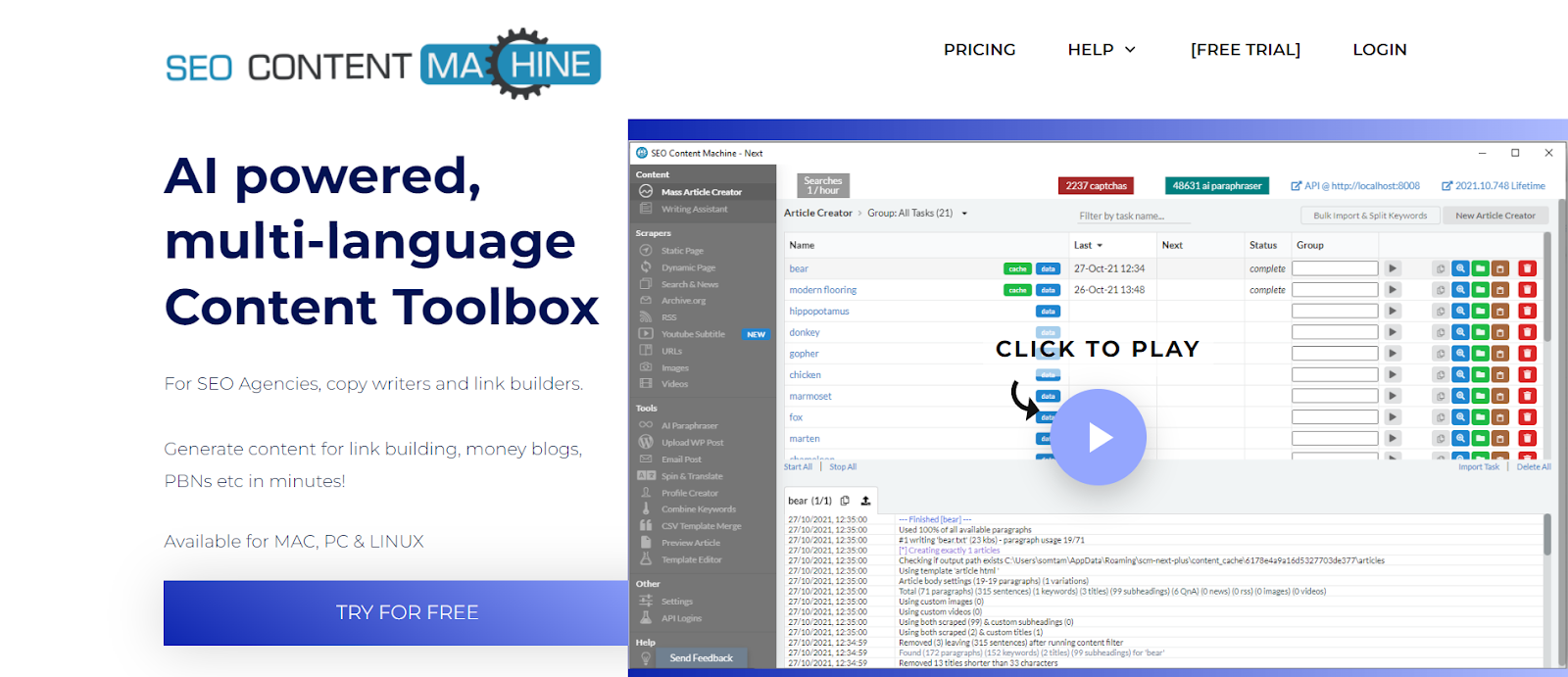This screenshot has width=1568, height=677.
Task: Click the cache badge on bear row
Action: coord(1017,268)
